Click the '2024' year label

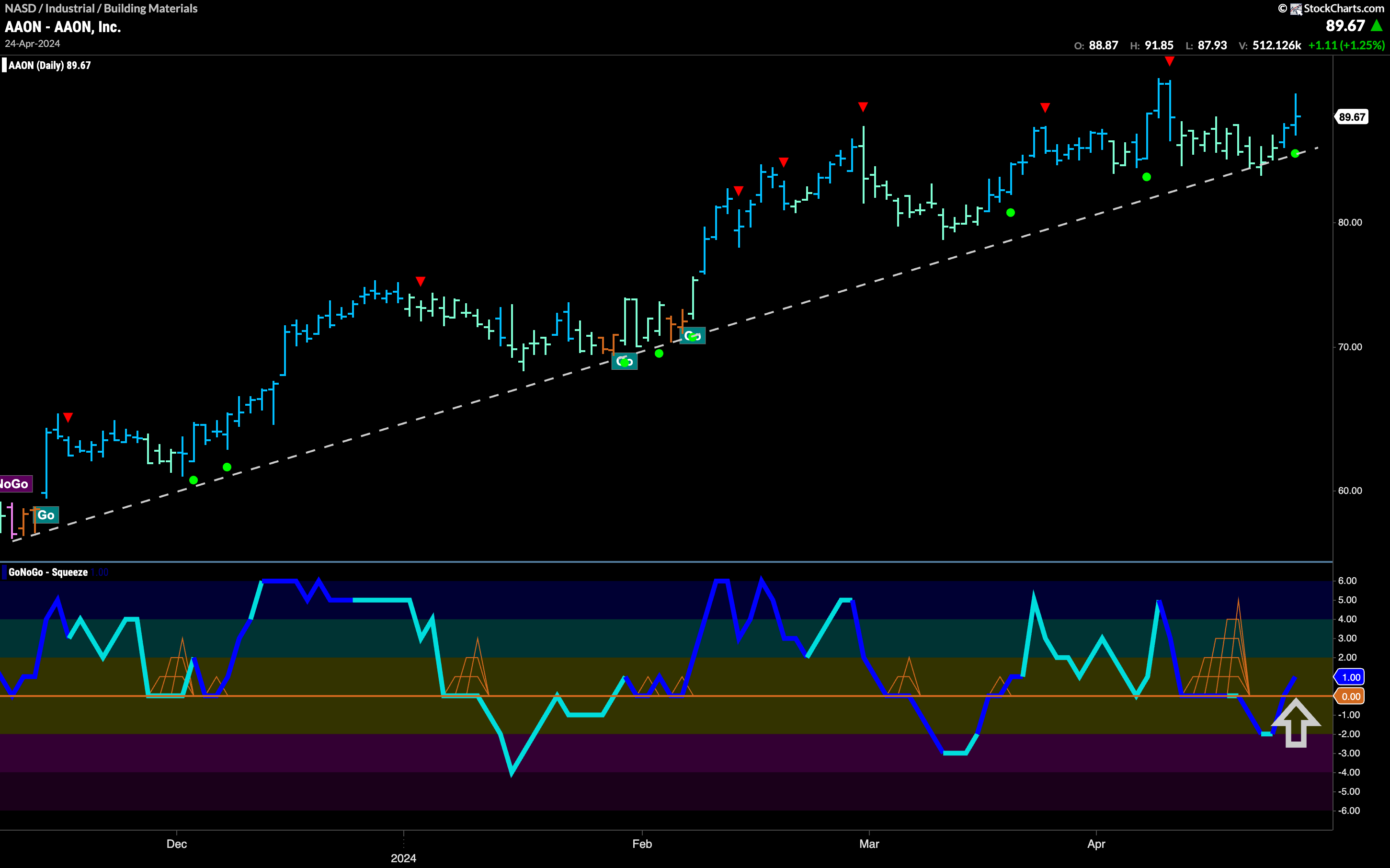click(x=403, y=858)
